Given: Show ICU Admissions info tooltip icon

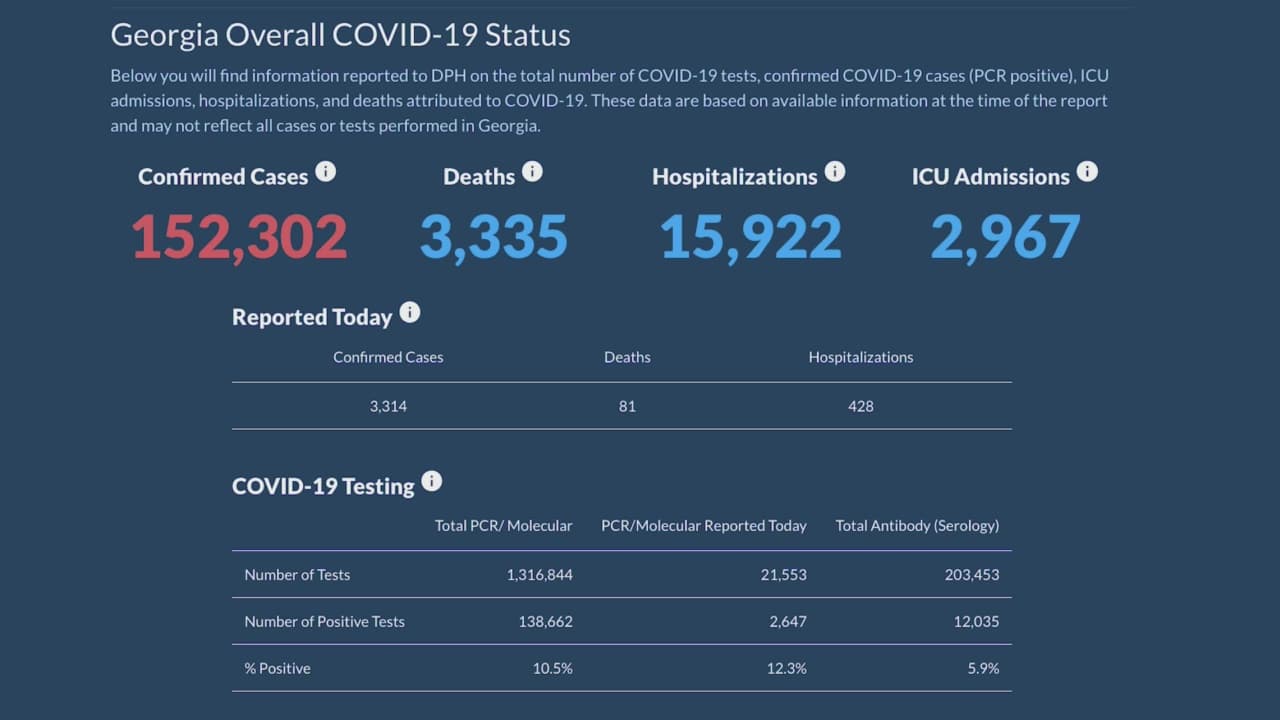Looking at the screenshot, I should coord(1087,172).
